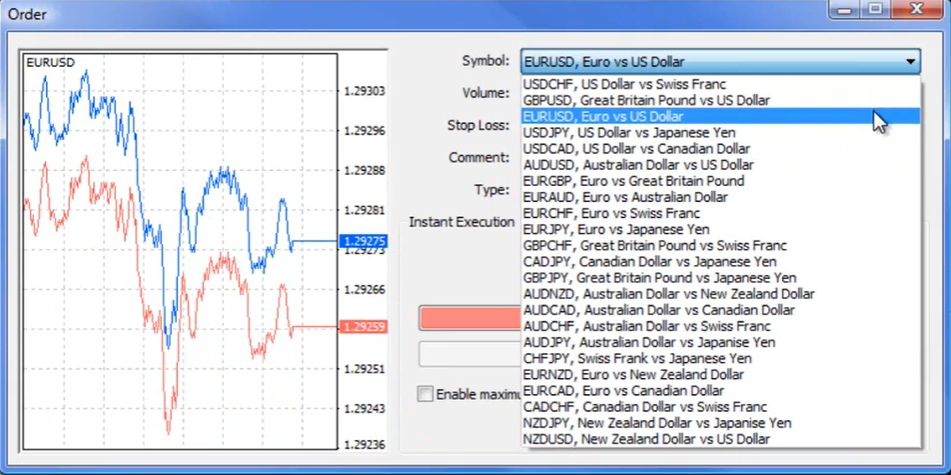951x475 pixels.
Task: Collapse the Symbol dropdown via its arrow
Action: click(910, 61)
